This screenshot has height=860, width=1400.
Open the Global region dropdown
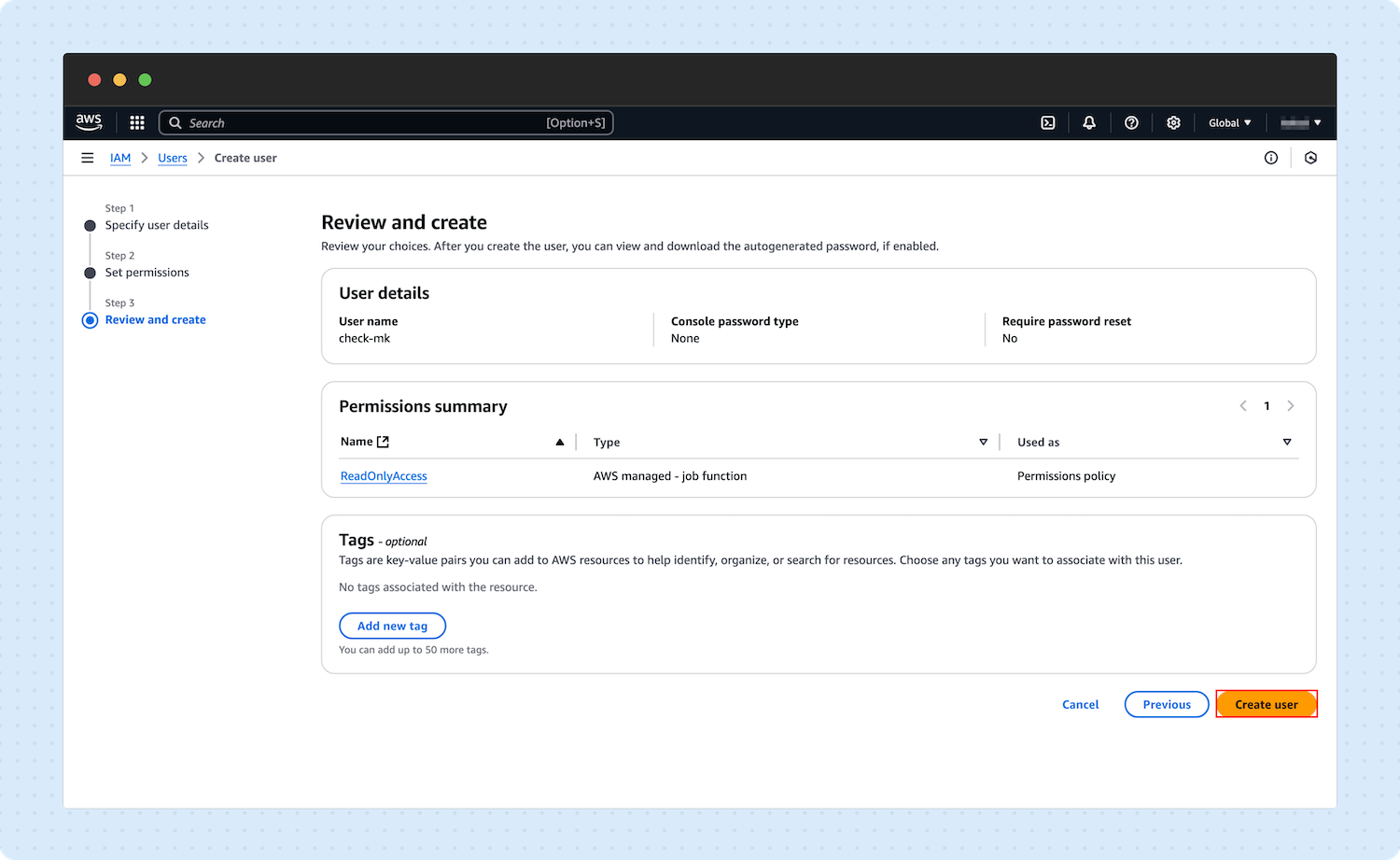pyautogui.click(x=1230, y=122)
